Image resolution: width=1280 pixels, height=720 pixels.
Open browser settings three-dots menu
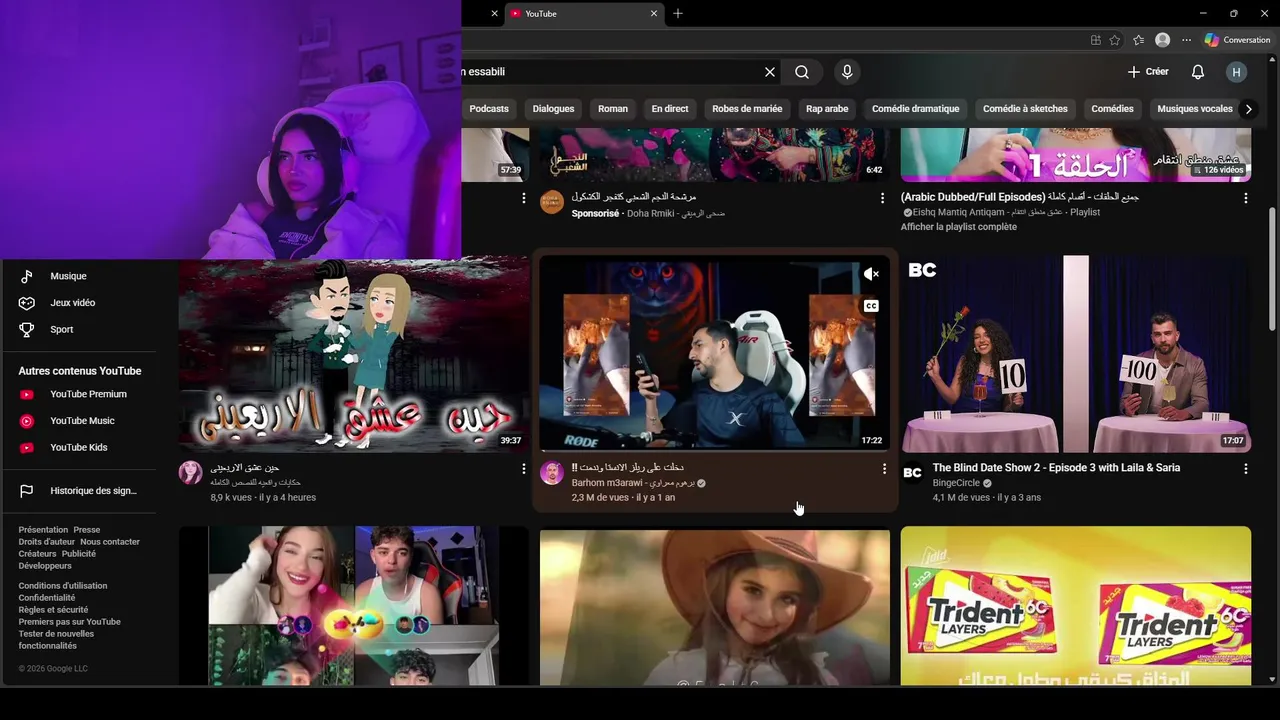point(1186,40)
